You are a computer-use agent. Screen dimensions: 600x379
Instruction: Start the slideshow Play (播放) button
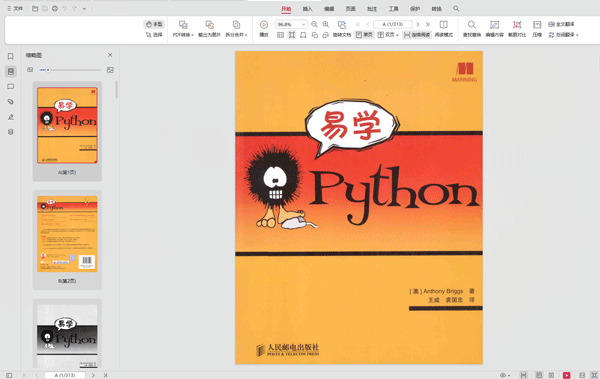[264, 29]
